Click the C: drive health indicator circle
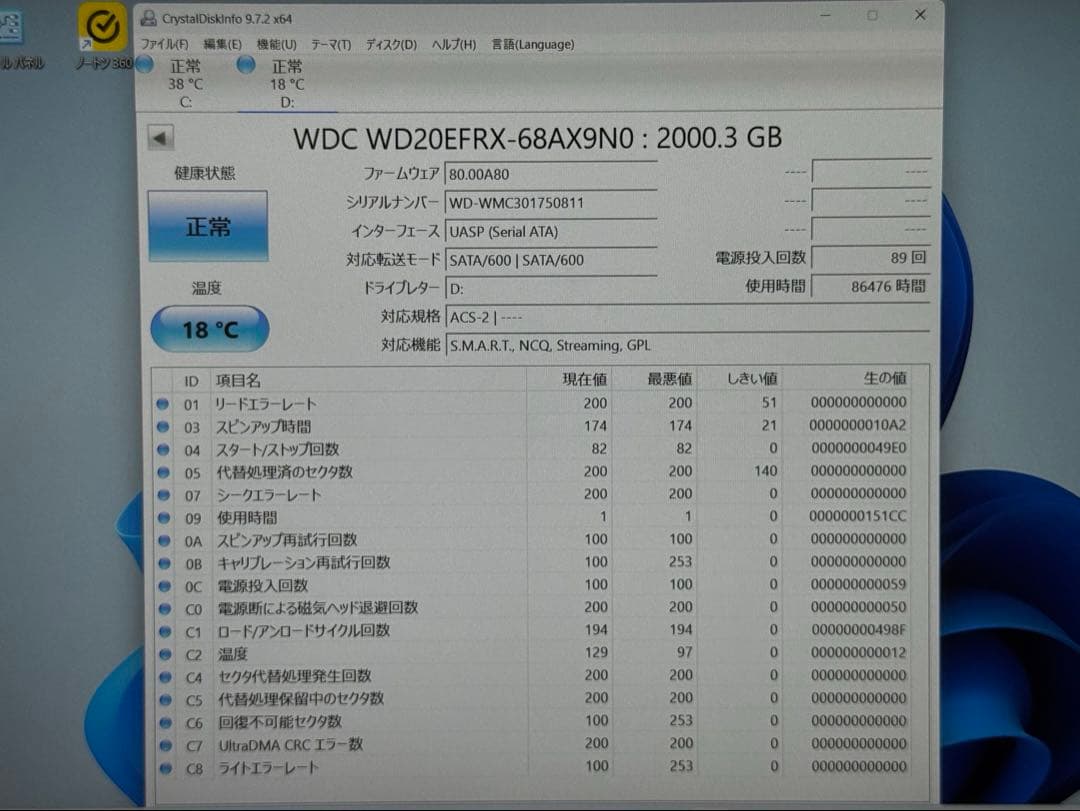 pyautogui.click(x=145, y=64)
